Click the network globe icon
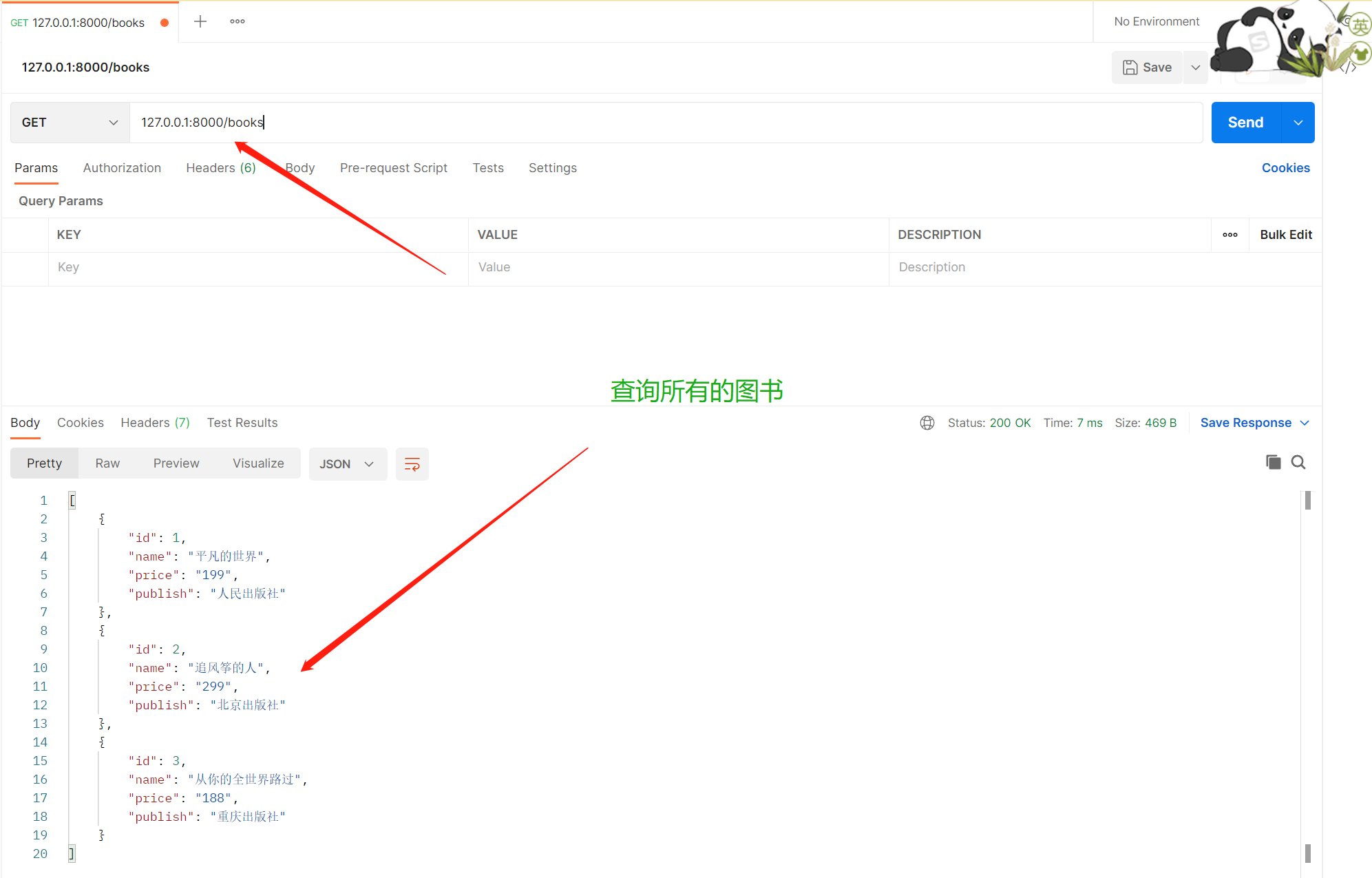 tap(927, 423)
